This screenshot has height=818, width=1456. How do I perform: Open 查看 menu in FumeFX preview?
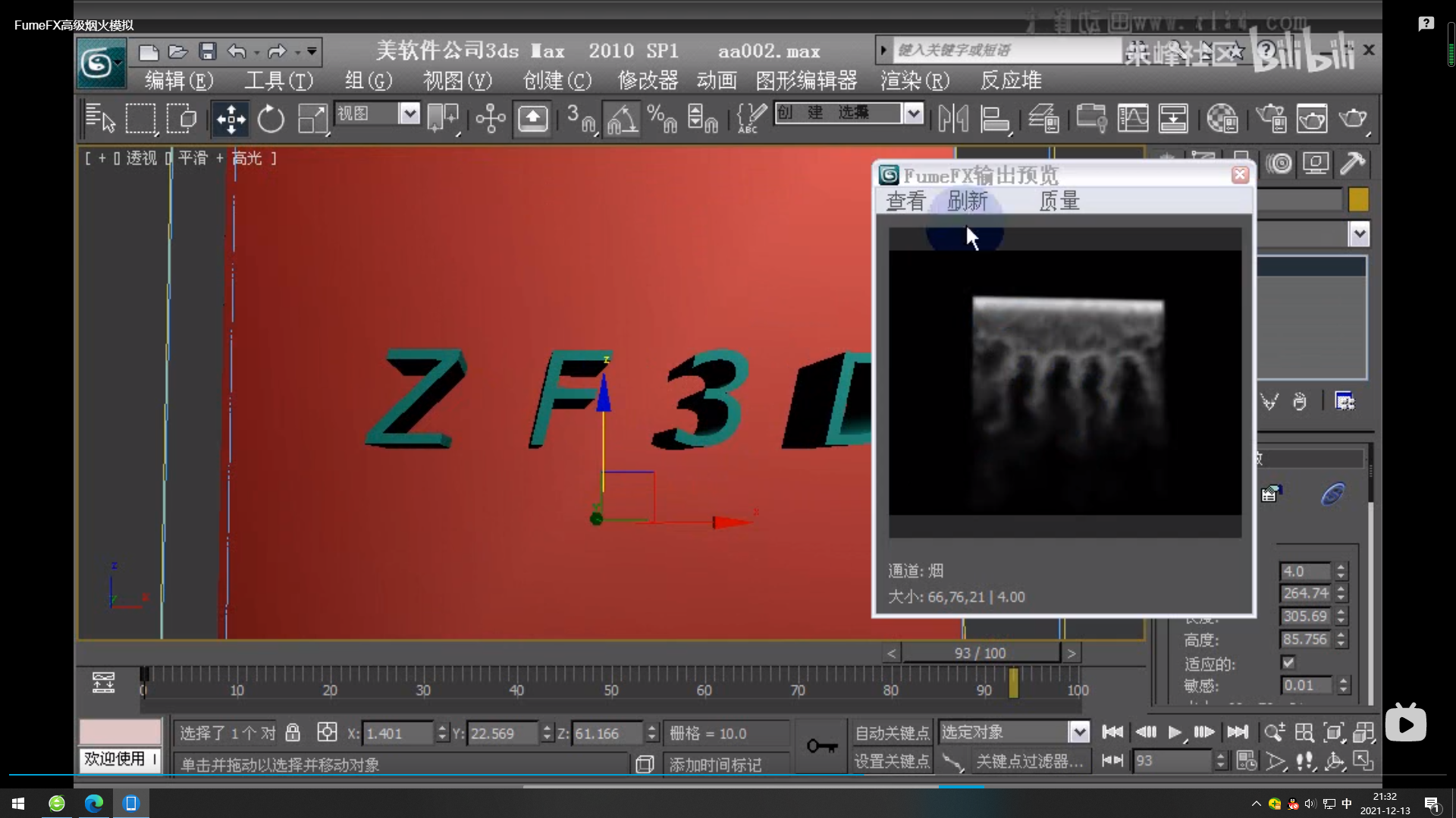point(905,201)
